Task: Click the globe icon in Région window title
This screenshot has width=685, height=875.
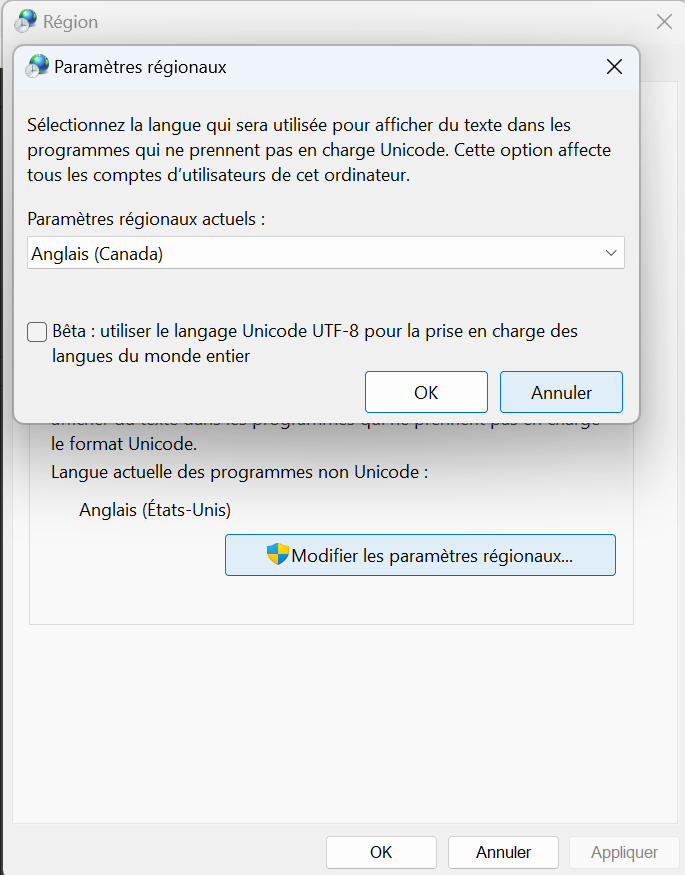Action: [x=26, y=21]
